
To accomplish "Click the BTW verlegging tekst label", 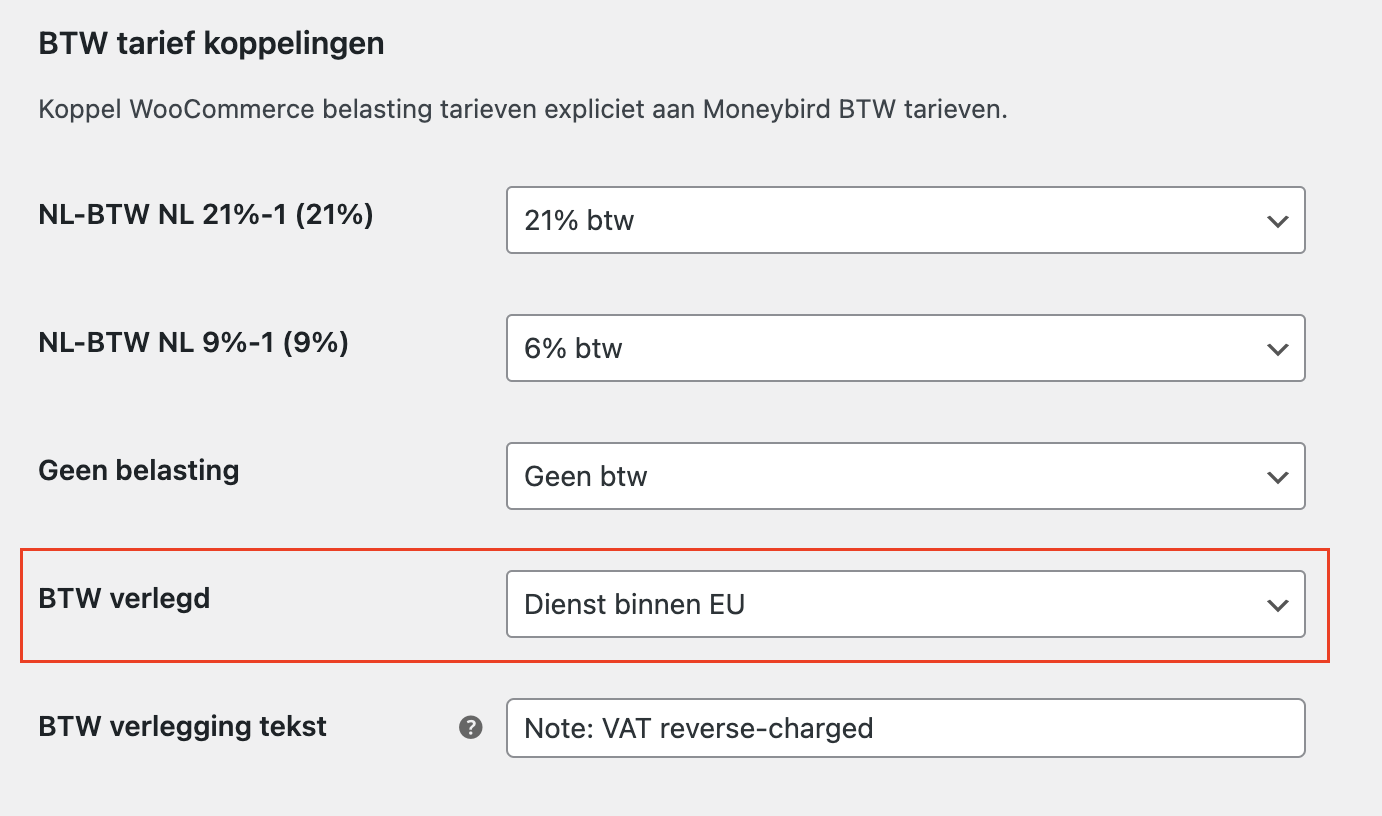I will pyautogui.click(x=182, y=726).
